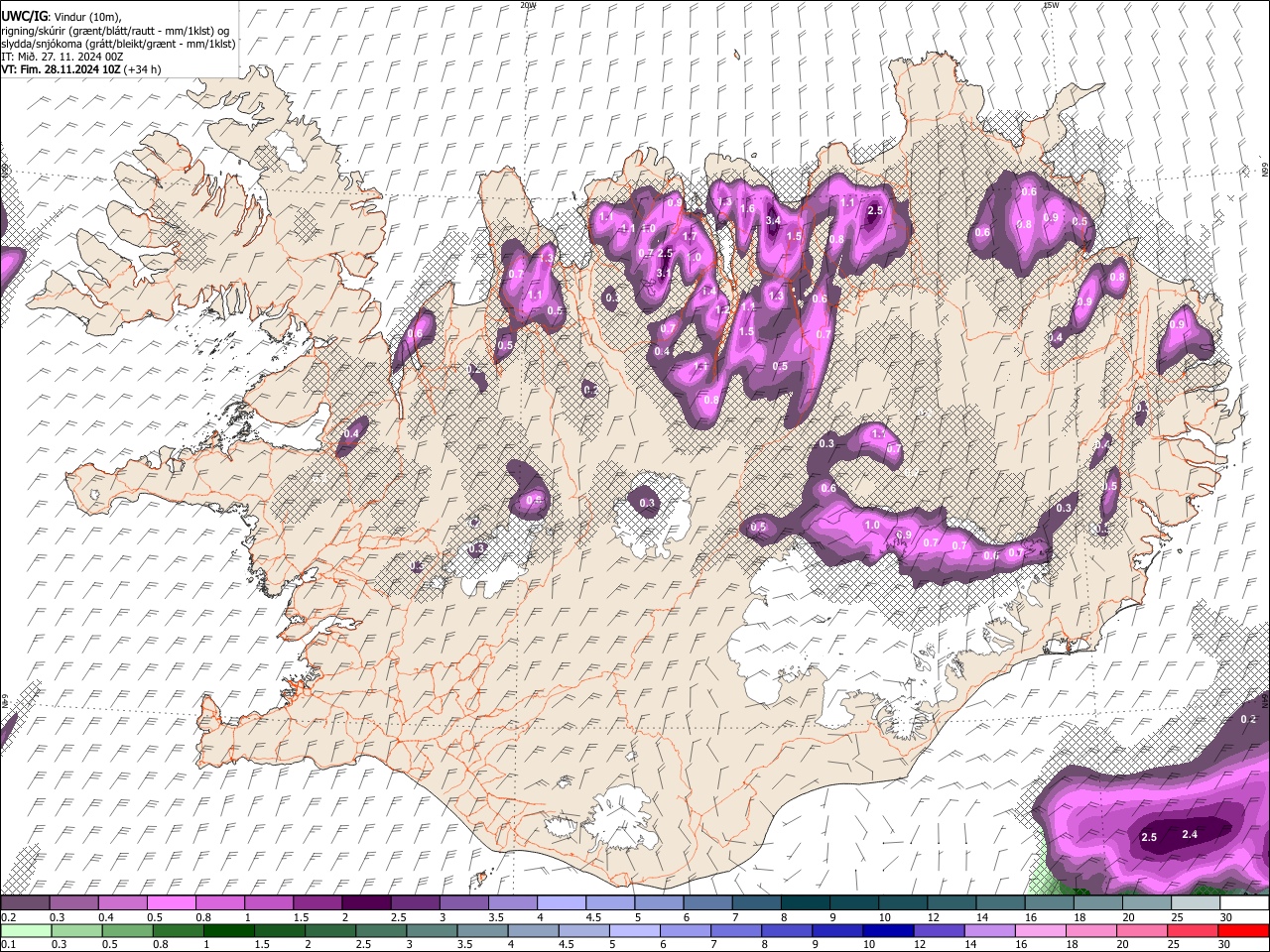Click the upper legend swatch between 0.2 and 0.3
1270x952 pixels.
pos(25,903)
